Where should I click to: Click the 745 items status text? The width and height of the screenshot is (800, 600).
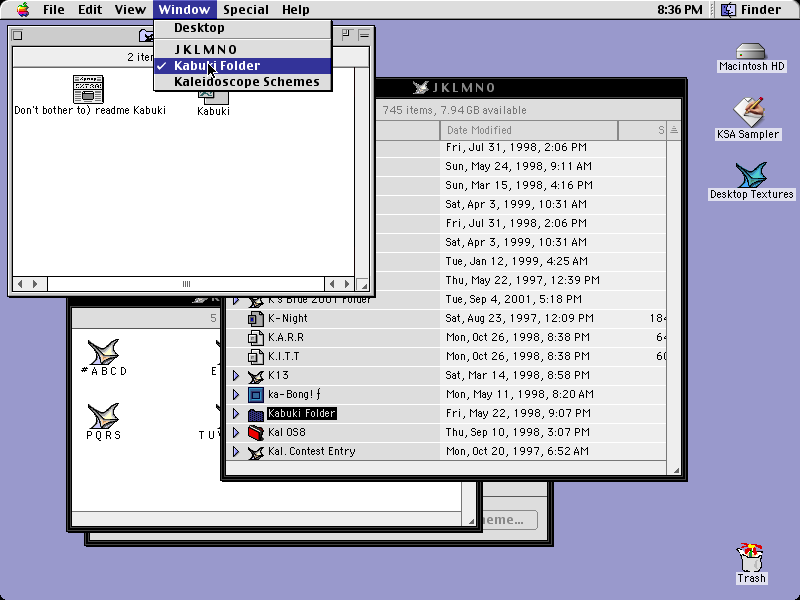pyautogui.click(x=454, y=110)
